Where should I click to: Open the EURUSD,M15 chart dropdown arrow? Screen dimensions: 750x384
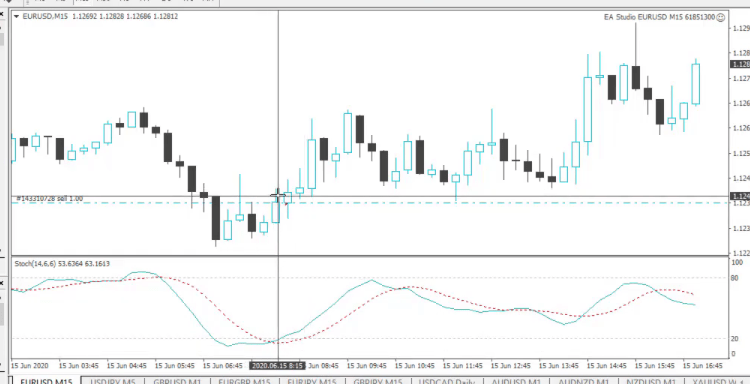point(17,16)
